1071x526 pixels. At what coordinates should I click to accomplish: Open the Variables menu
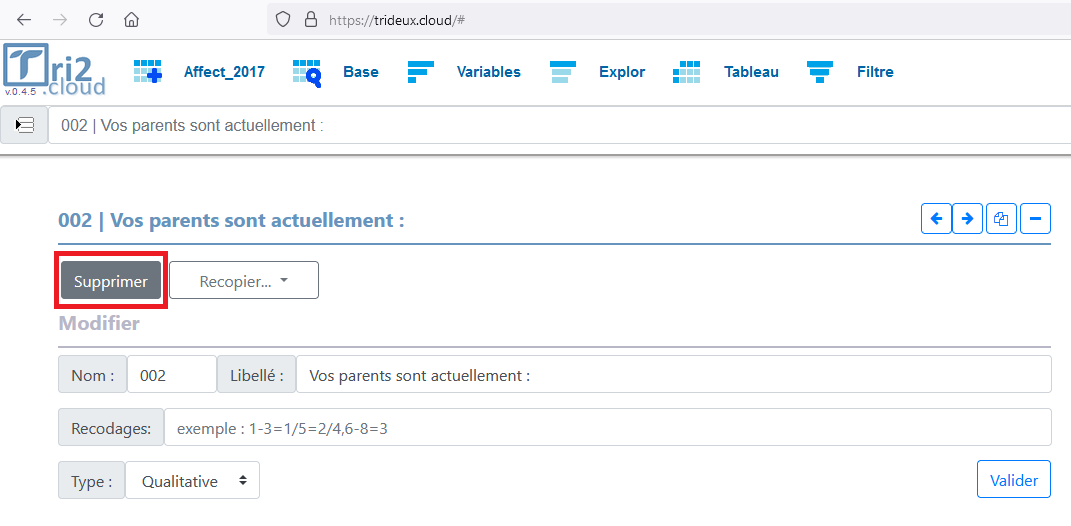pyautogui.click(x=488, y=72)
